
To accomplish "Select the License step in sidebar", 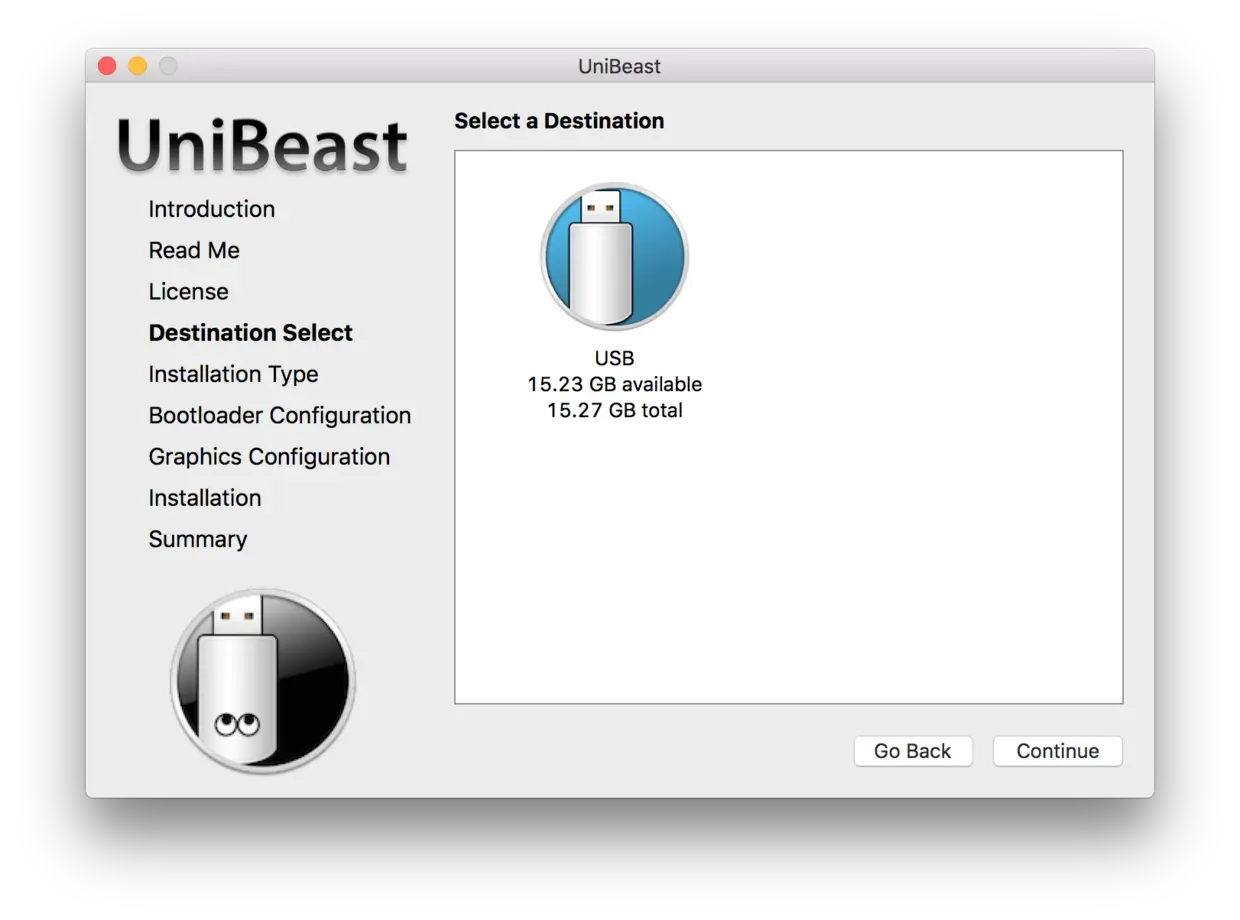I will [x=188, y=291].
